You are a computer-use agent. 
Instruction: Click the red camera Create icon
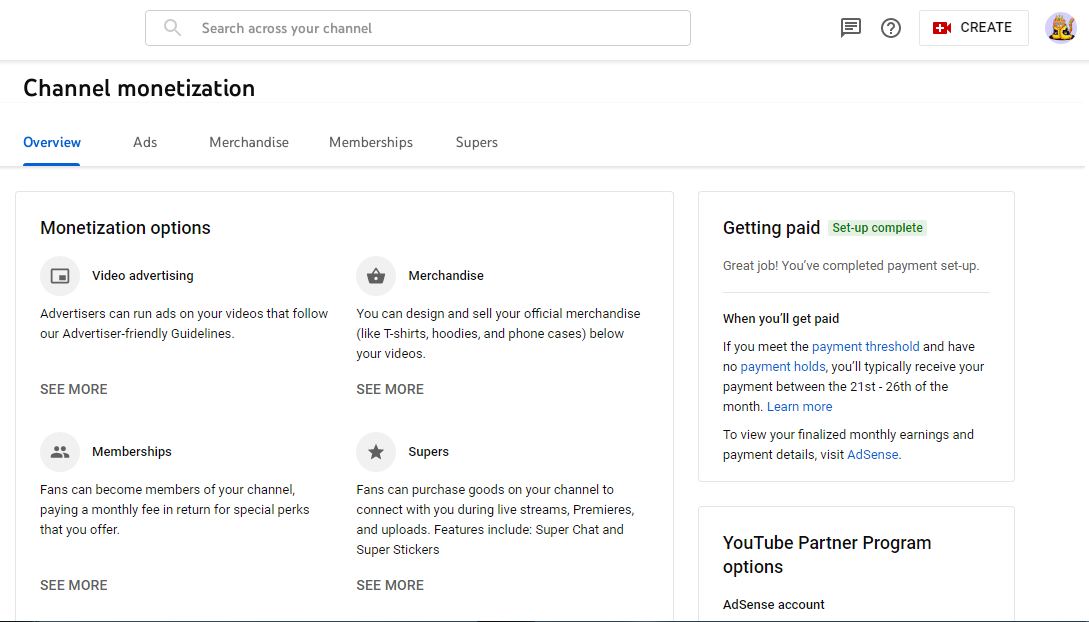pos(942,28)
